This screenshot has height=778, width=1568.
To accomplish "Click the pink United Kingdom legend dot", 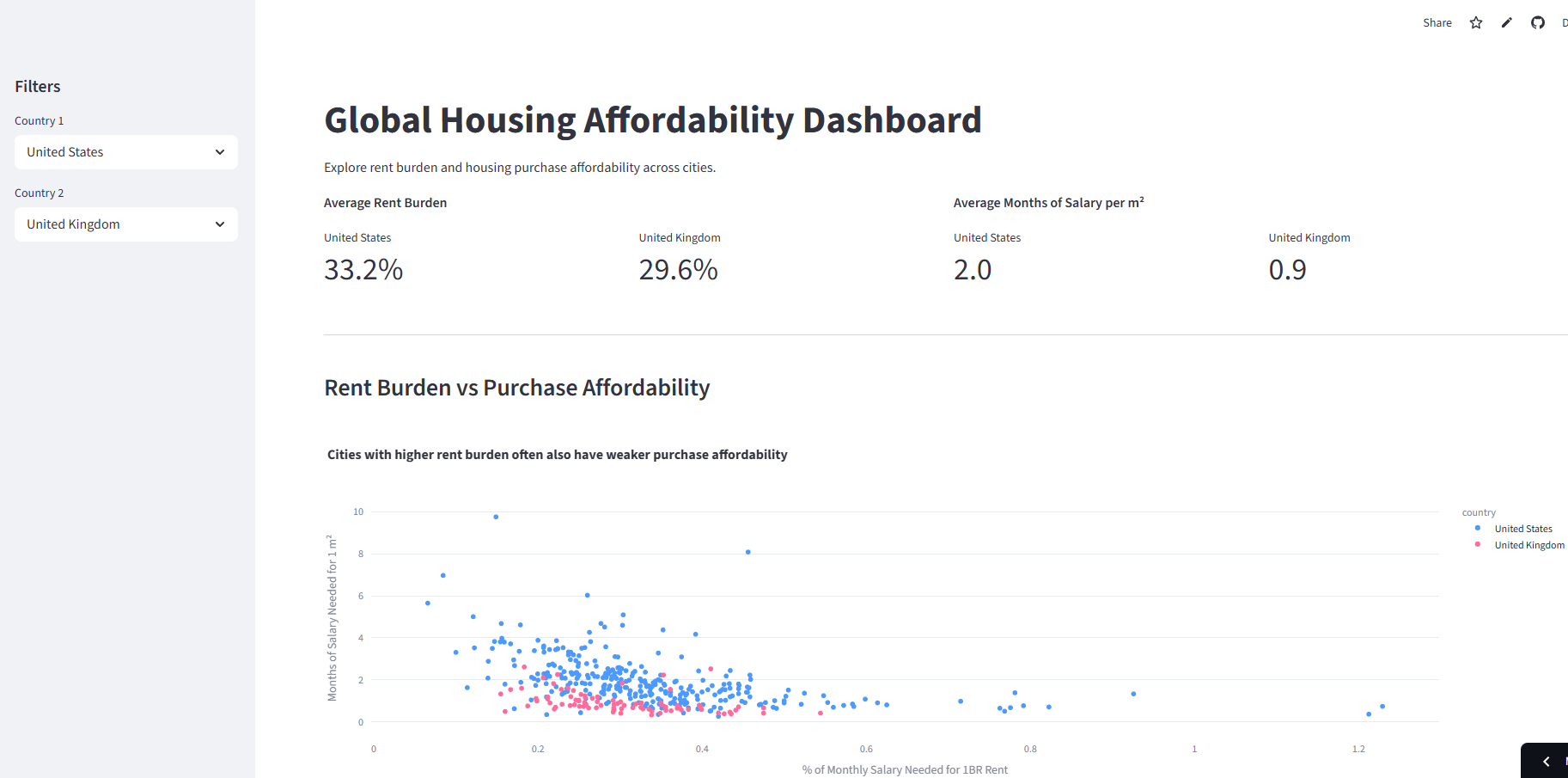I will click(x=1477, y=544).
